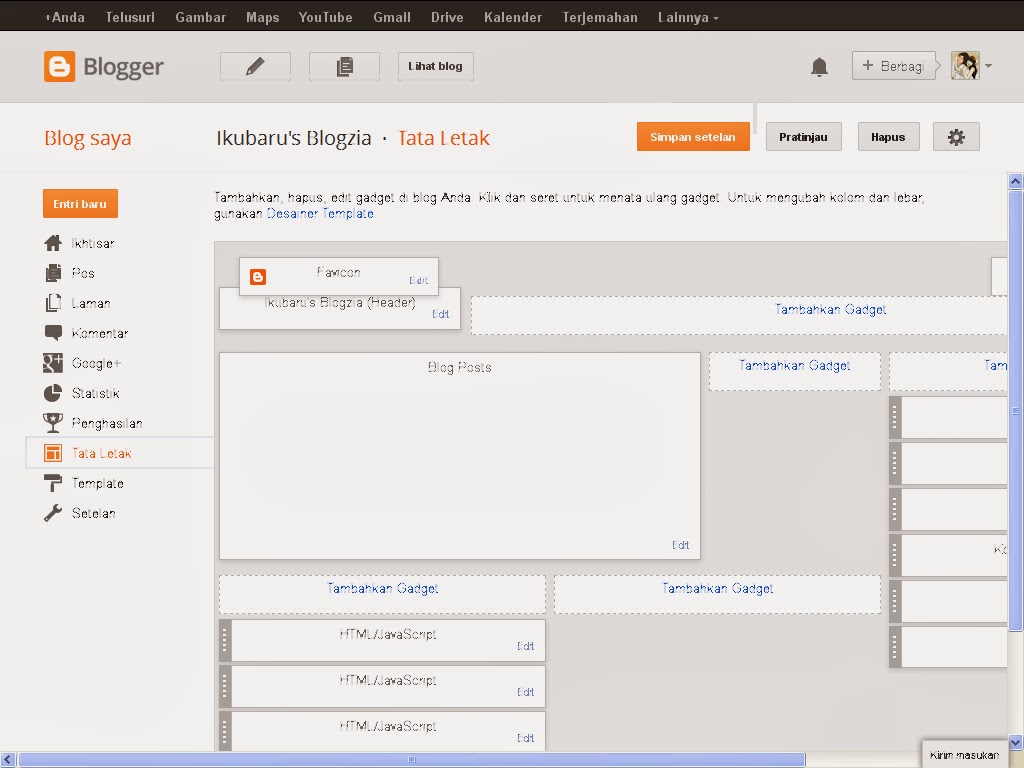Edit the Favicon gadget
The image size is (1024, 768).
(x=419, y=281)
